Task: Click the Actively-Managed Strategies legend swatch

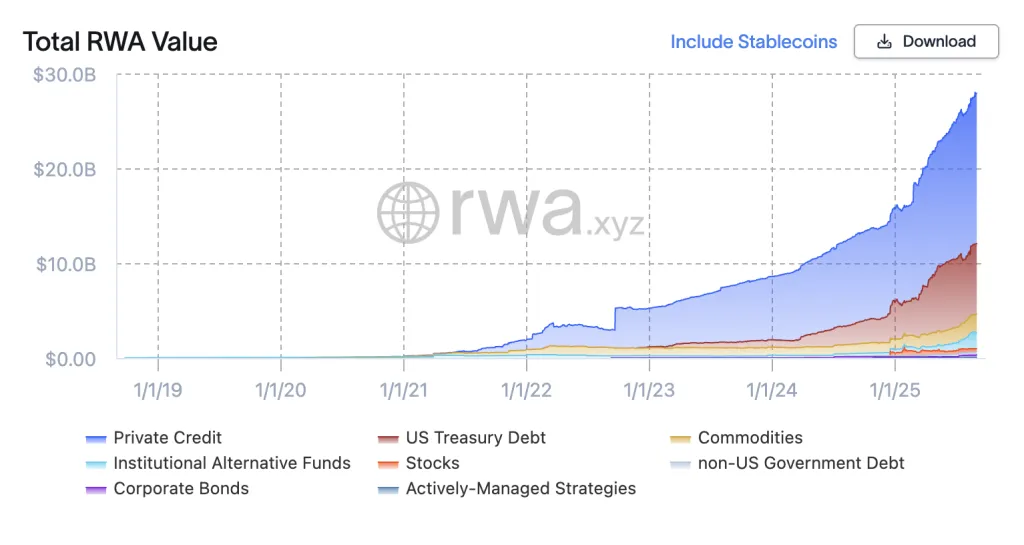Action: click(x=388, y=490)
